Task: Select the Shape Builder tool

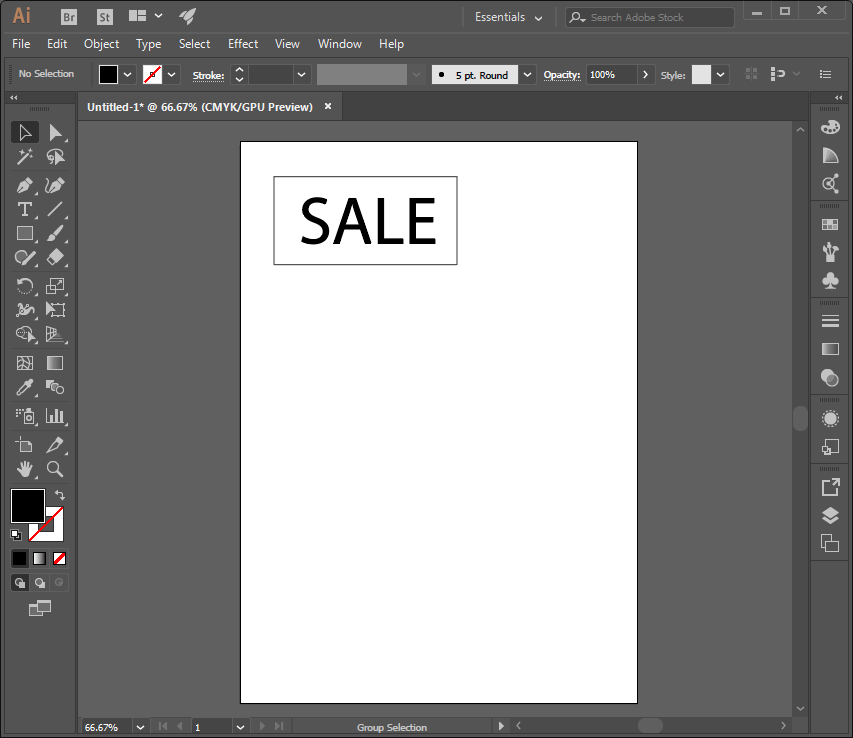Action: (x=24, y=333)
